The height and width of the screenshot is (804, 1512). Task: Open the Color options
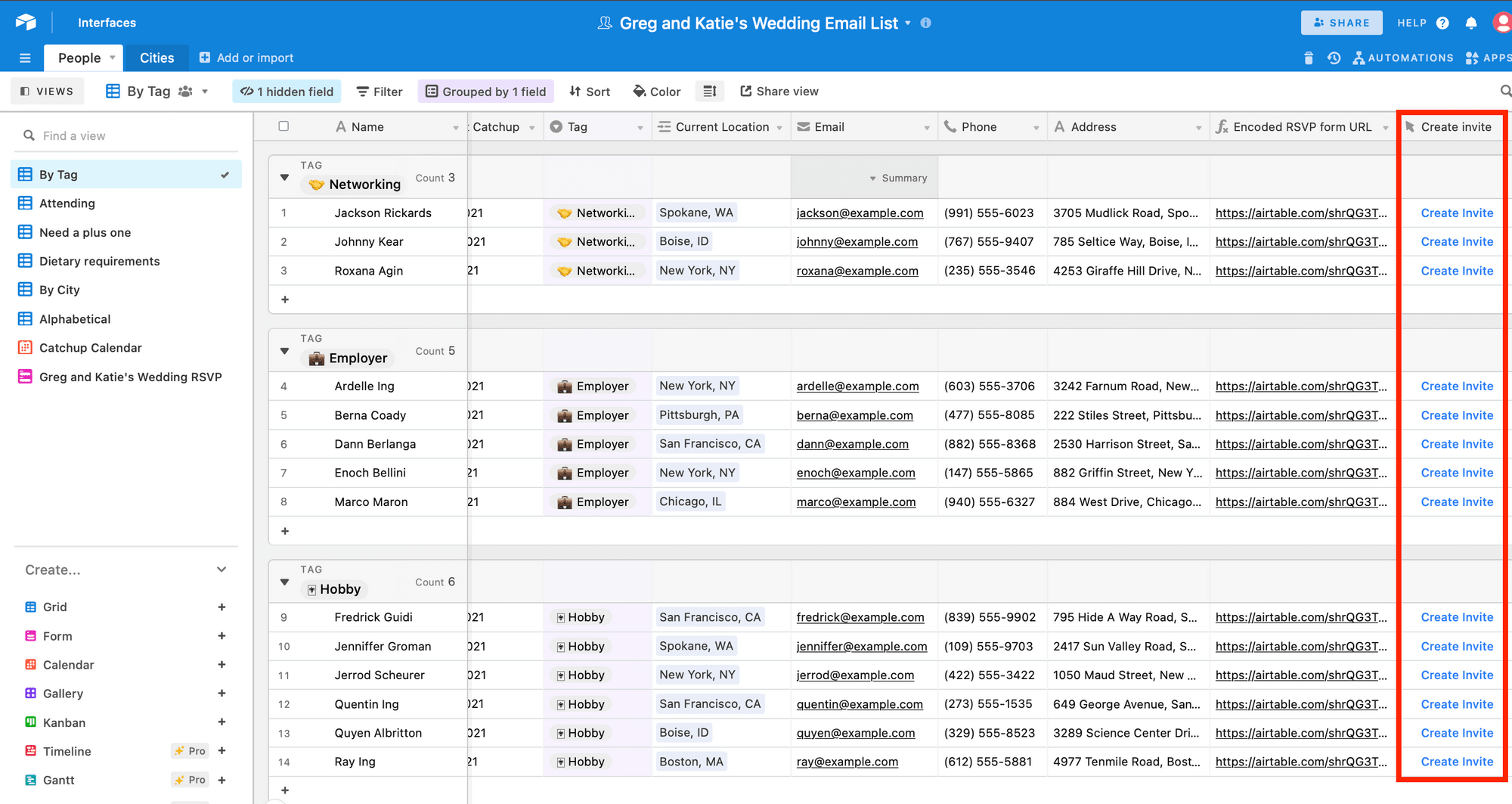click(x=656, y=92)
